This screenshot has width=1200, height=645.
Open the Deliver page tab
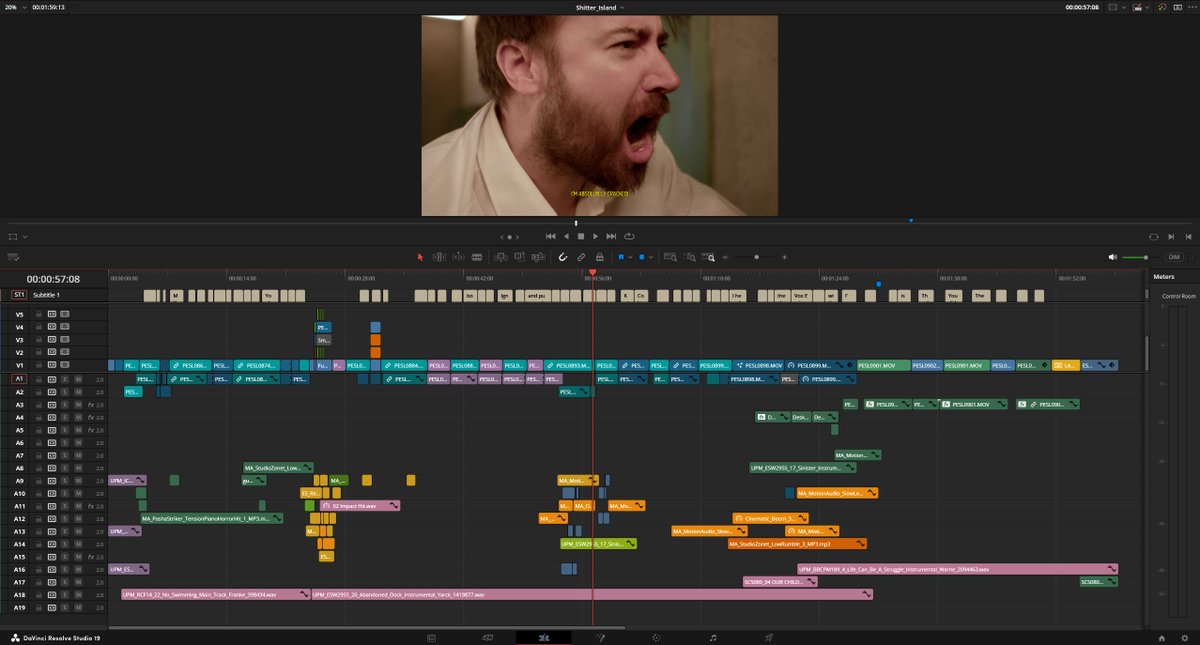tap(768, 637)
